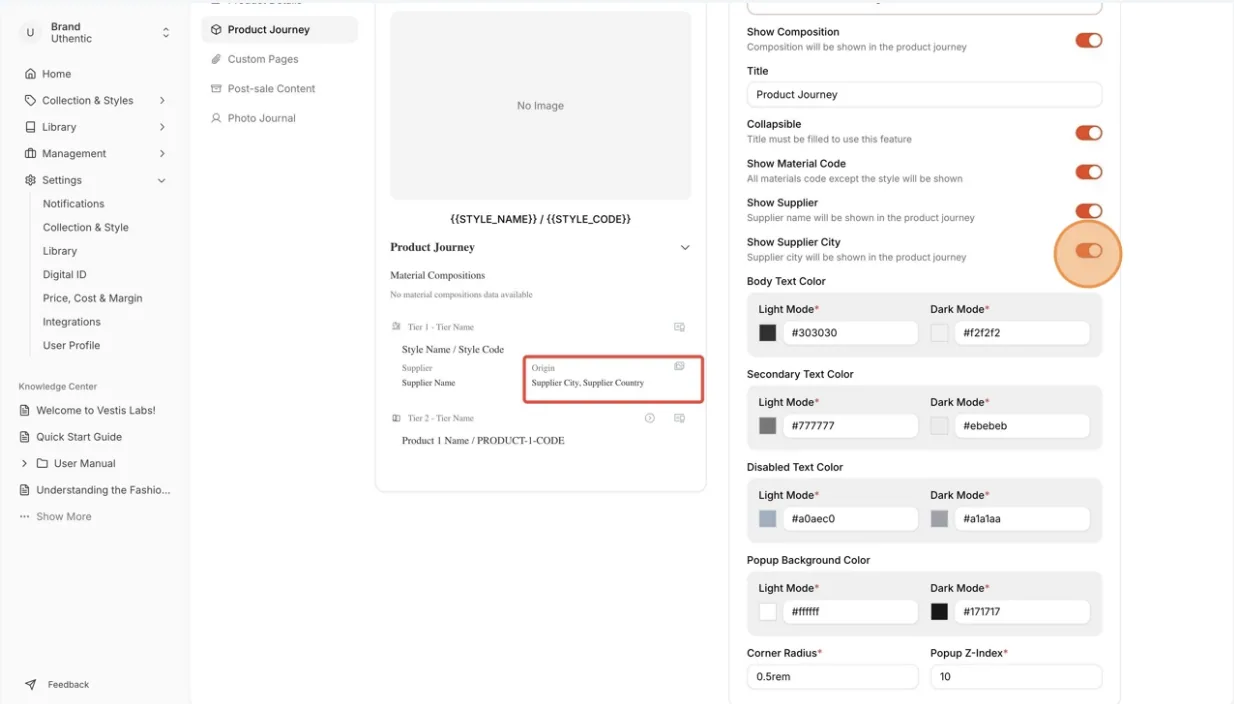Click the Origin copy icon in preview

pyautogui.click(x=679, y=366)
